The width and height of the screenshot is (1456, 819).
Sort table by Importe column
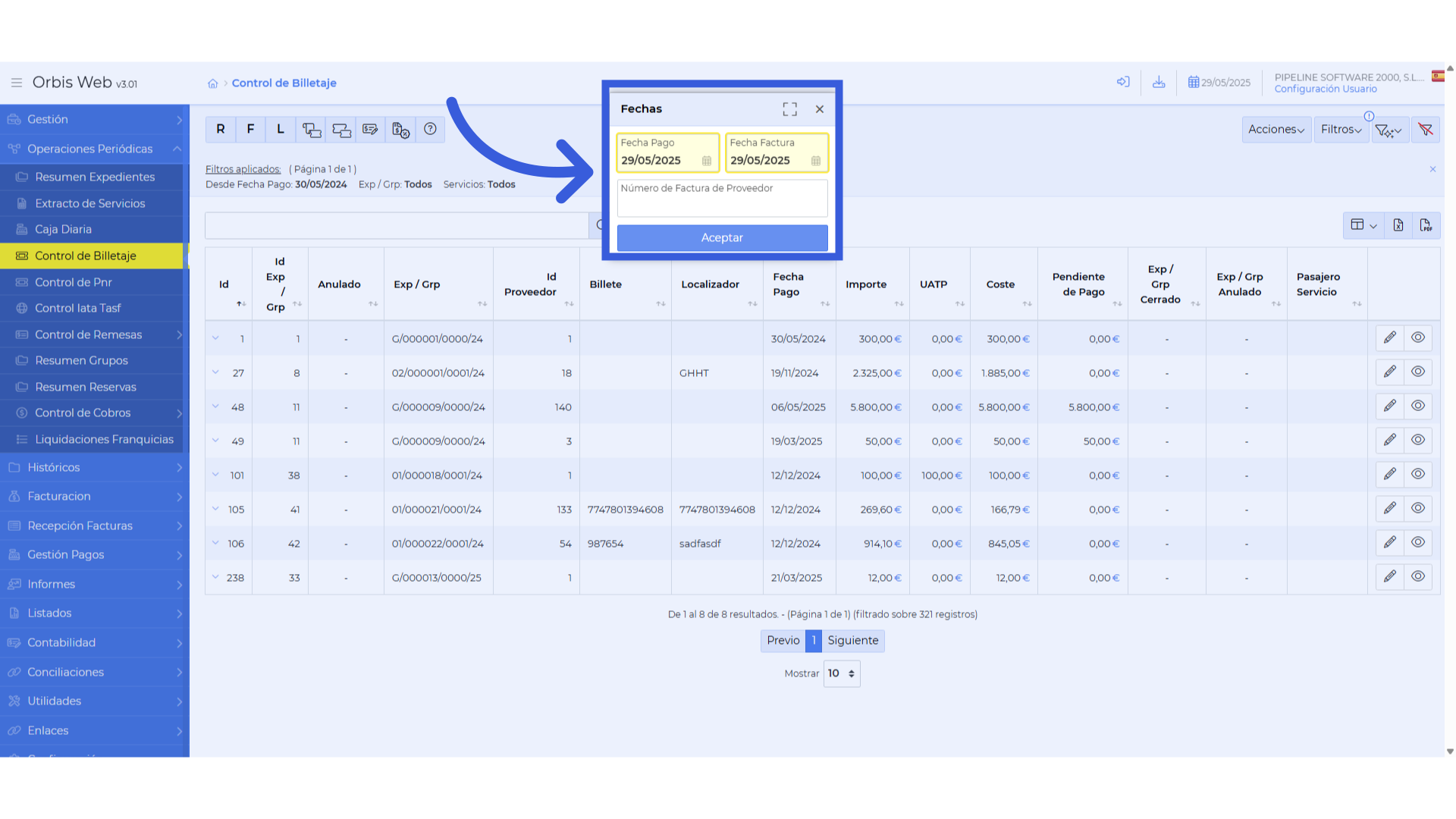pyautogui.click(x=873, y=284)
